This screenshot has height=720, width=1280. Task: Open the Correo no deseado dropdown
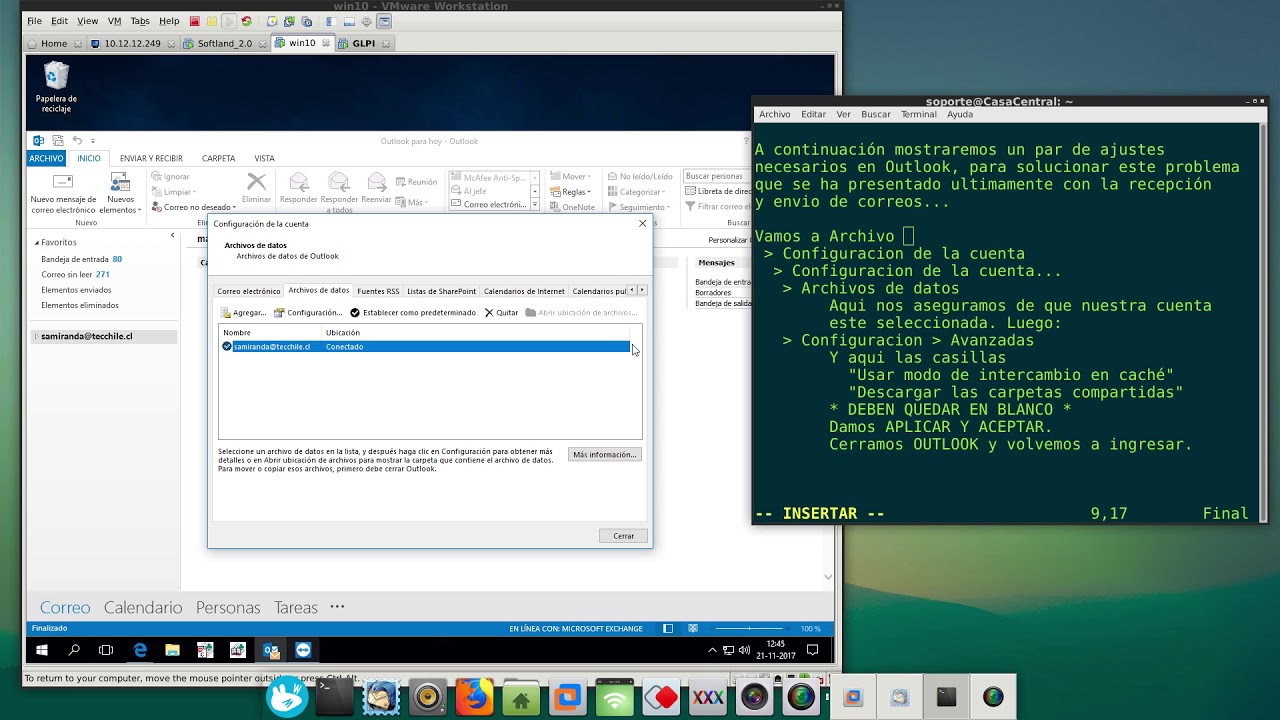point(193,207)
